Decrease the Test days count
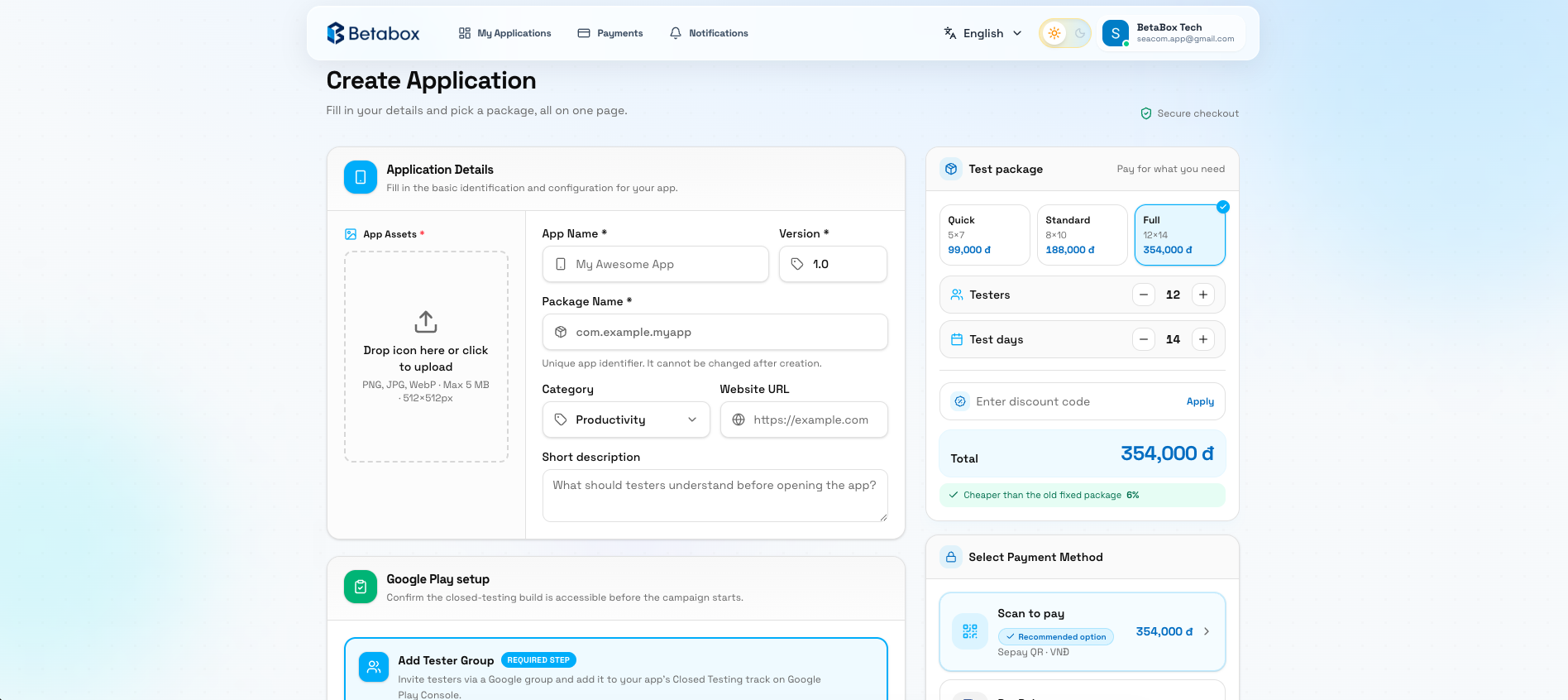This screenshot has width=1568, height=700. (x=1144, y=339)
